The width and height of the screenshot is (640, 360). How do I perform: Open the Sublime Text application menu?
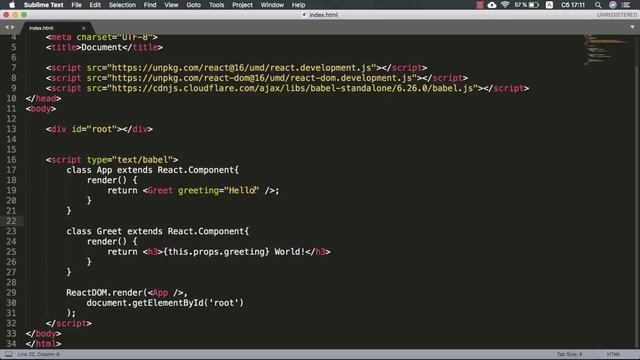coord(43,5)
